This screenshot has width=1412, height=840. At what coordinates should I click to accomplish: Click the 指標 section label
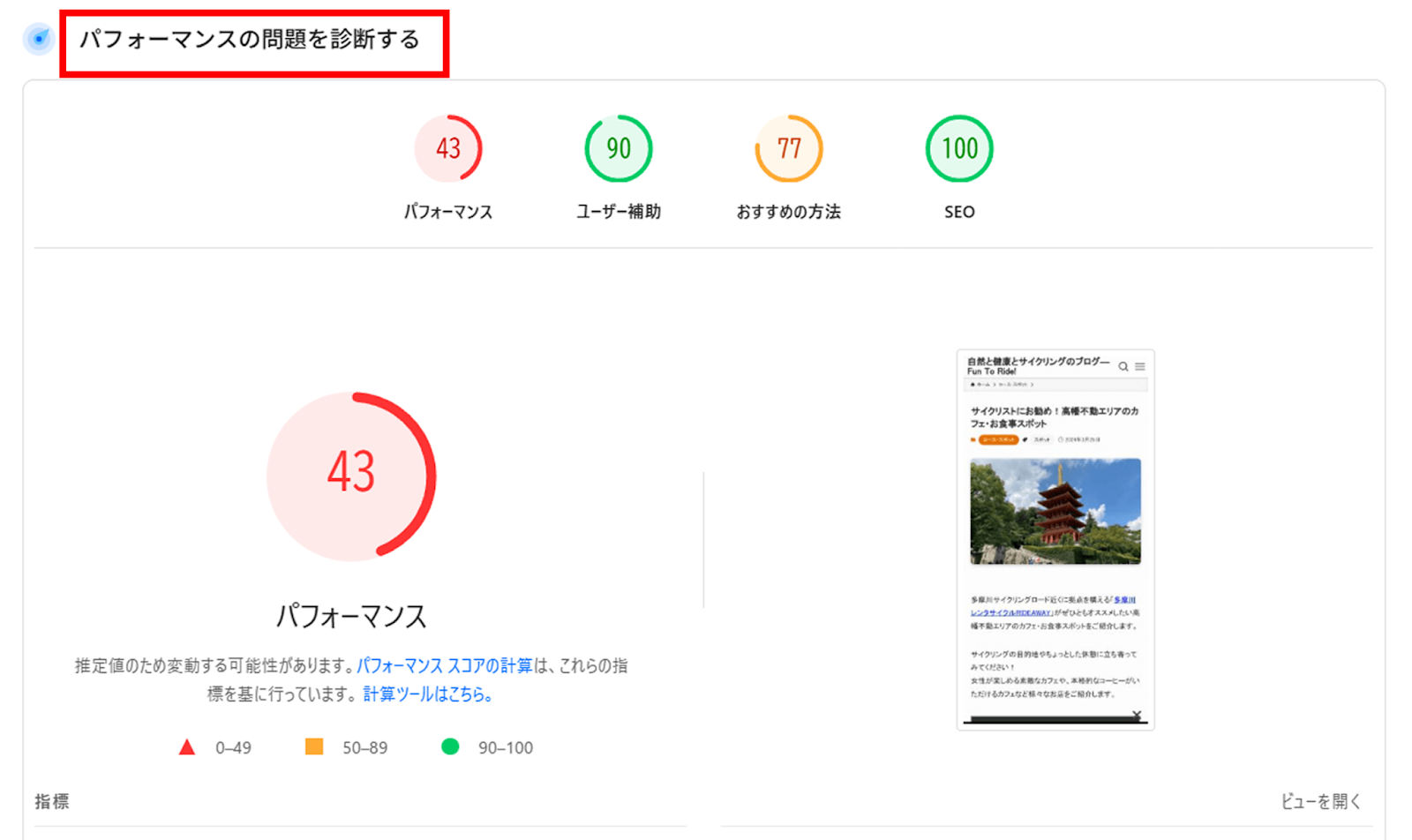pyautogui.click(x=52, y=801)
